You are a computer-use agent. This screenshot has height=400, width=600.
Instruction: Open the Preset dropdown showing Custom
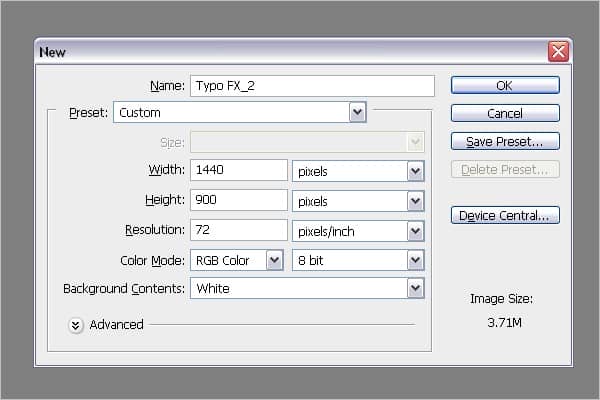pyautogui.click(x=240, y=112)
